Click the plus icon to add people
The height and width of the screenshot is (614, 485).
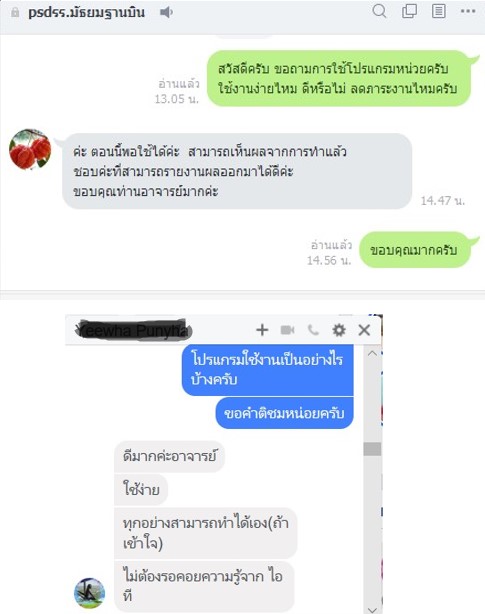pos(262,330)
